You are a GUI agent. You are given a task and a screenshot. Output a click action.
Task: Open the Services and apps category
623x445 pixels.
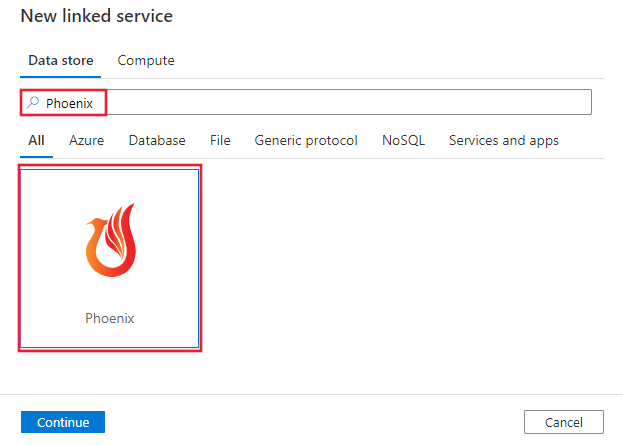point(504,141)
